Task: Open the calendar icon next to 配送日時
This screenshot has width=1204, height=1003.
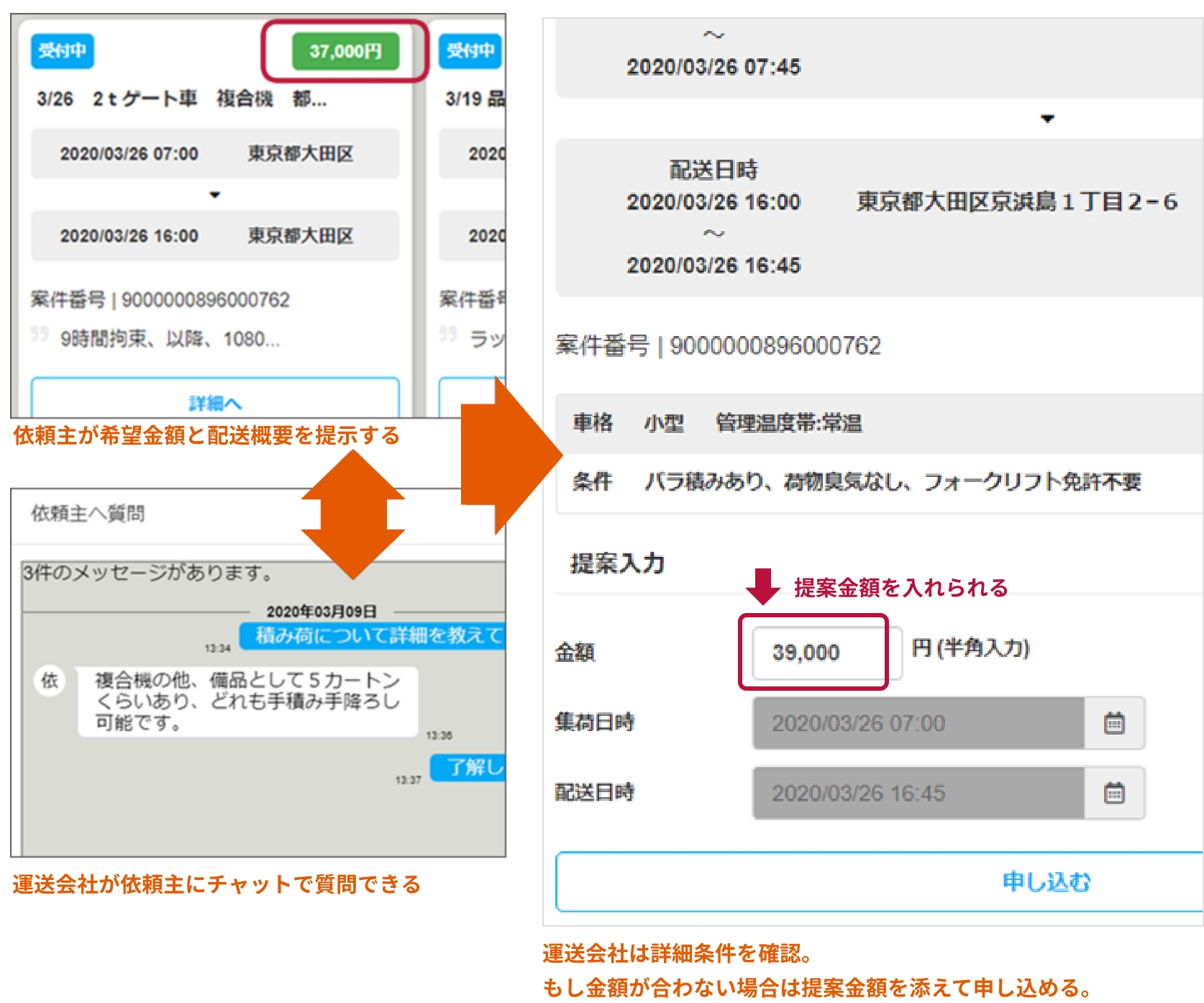Action: (x=1114, y=794)
